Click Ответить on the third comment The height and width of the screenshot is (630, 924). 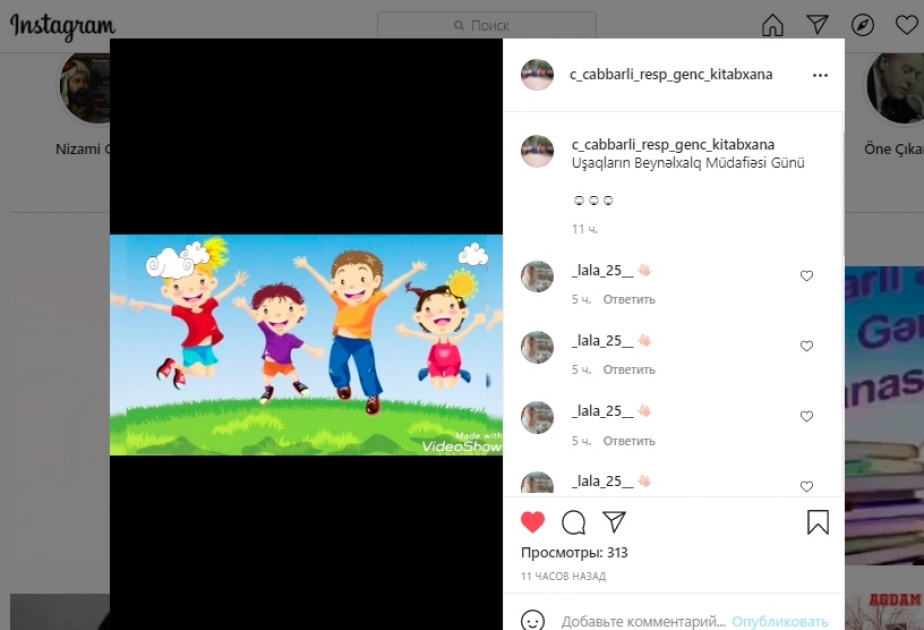tap(629, 441)
